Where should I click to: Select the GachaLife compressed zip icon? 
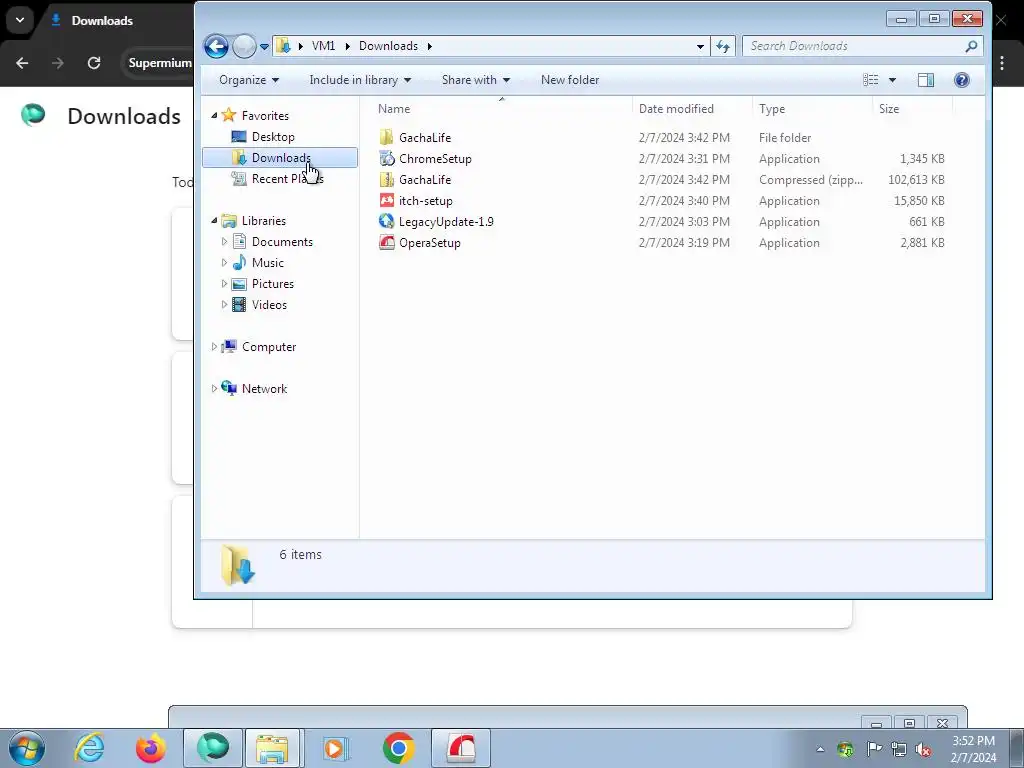(x=387, y=179)
